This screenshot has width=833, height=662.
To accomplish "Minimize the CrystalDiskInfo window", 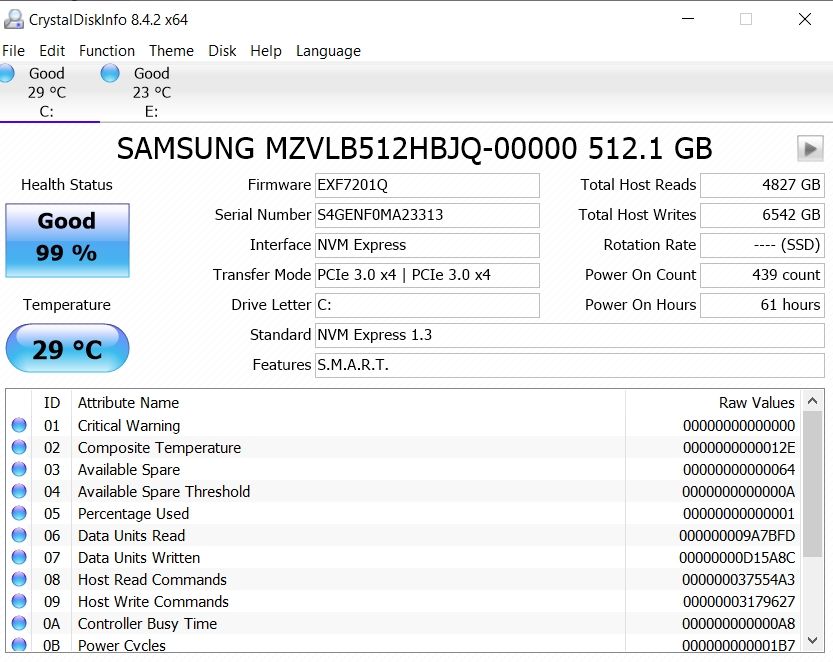I will (x=688, y=19).
